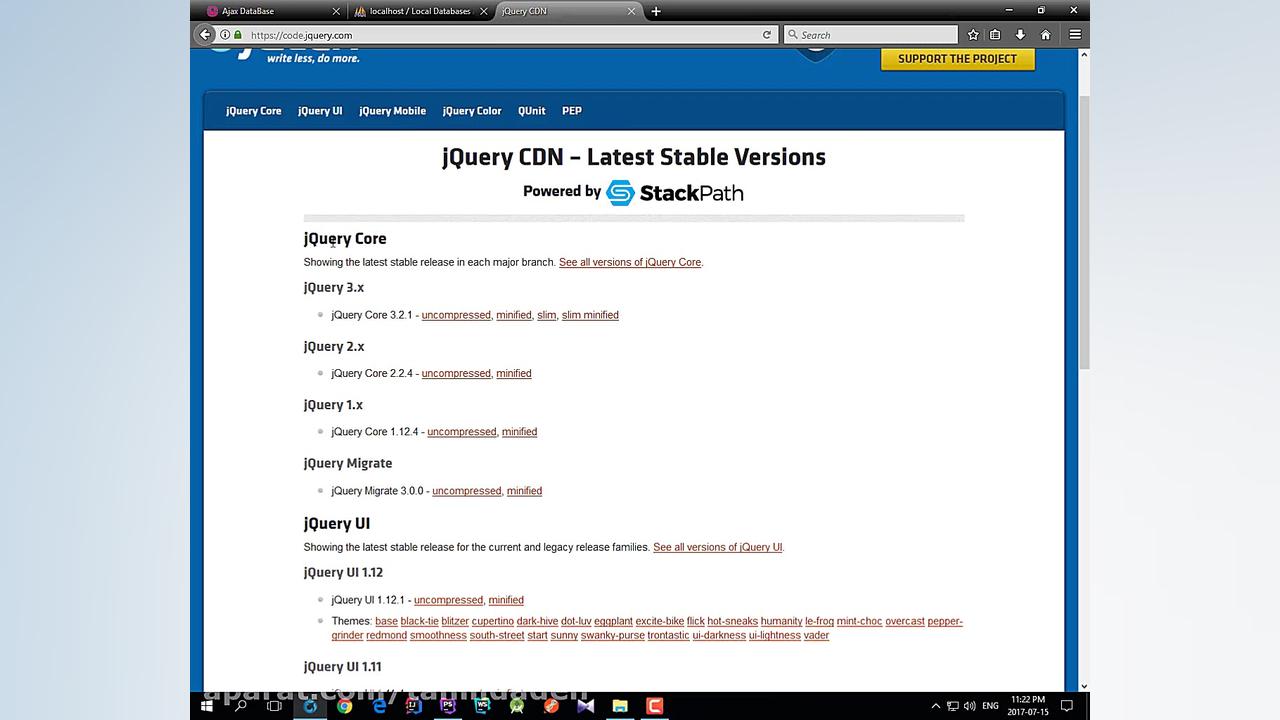The height and width of the screenshot is (720, 1280).
Task: Click the address bar URL field
Action: pos(500,35)
